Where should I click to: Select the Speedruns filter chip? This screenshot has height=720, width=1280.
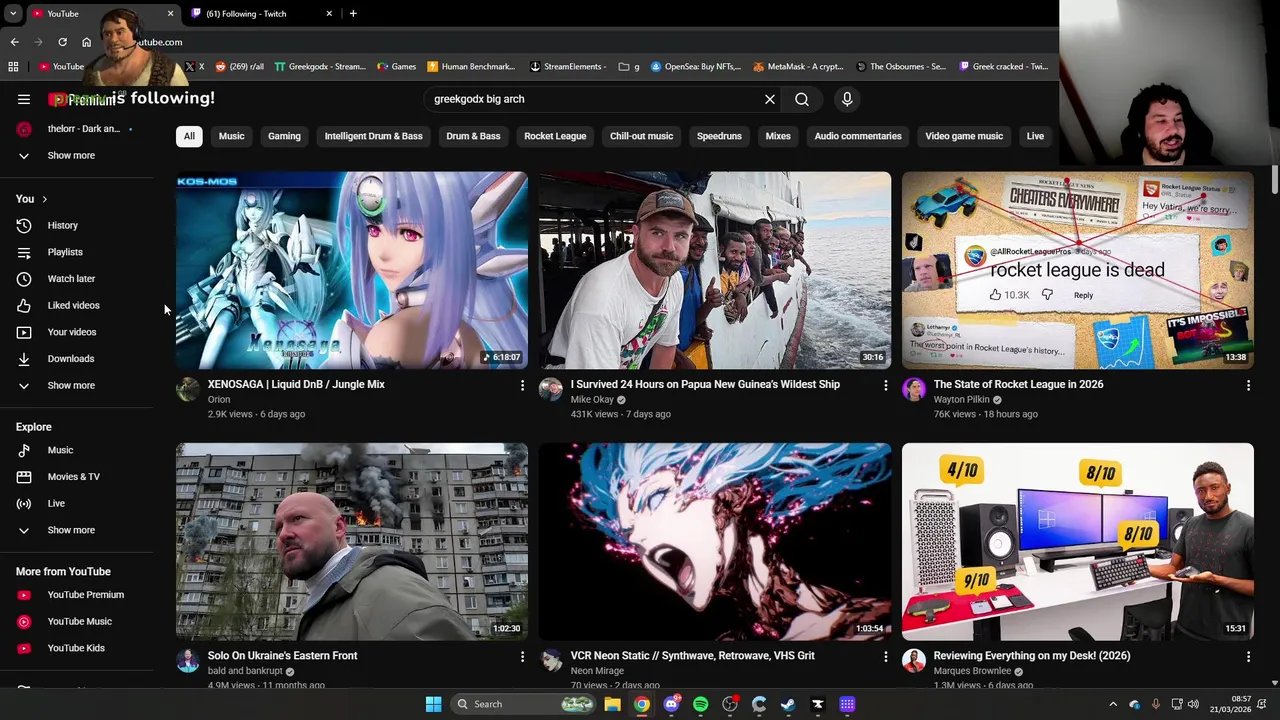tap(719, 136)
